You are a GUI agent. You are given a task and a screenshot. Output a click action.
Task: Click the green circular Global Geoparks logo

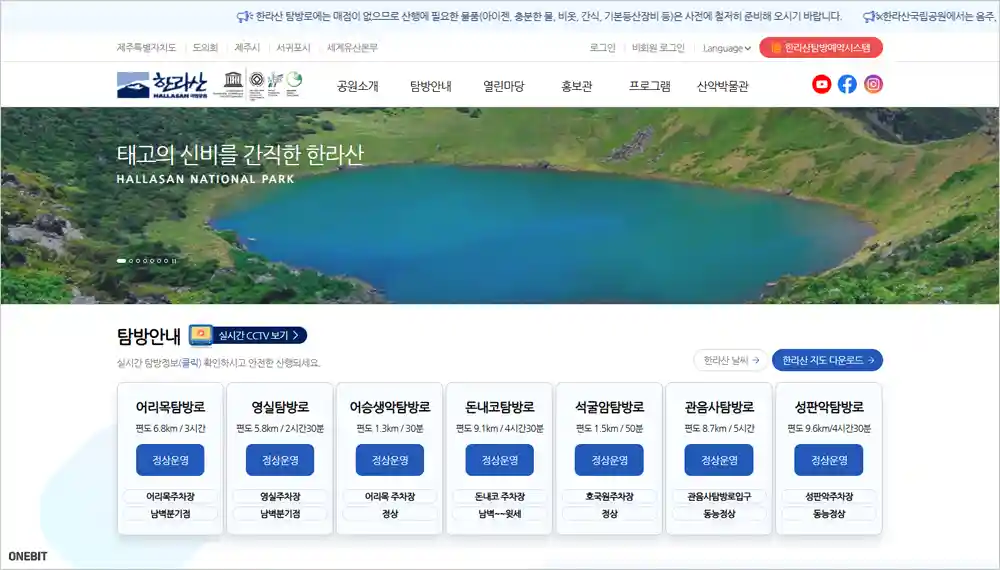click(x=294, y=80)
